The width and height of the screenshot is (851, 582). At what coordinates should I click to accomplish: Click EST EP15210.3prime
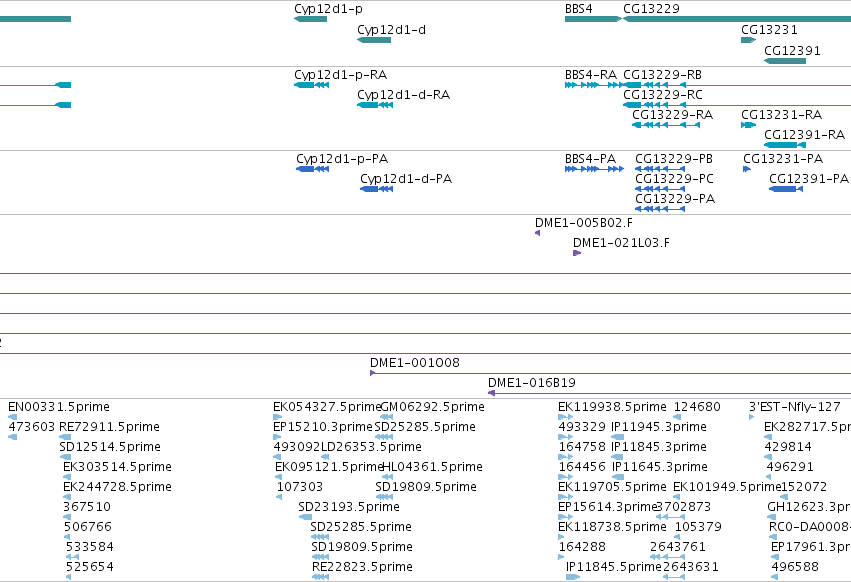click(277, 437)
